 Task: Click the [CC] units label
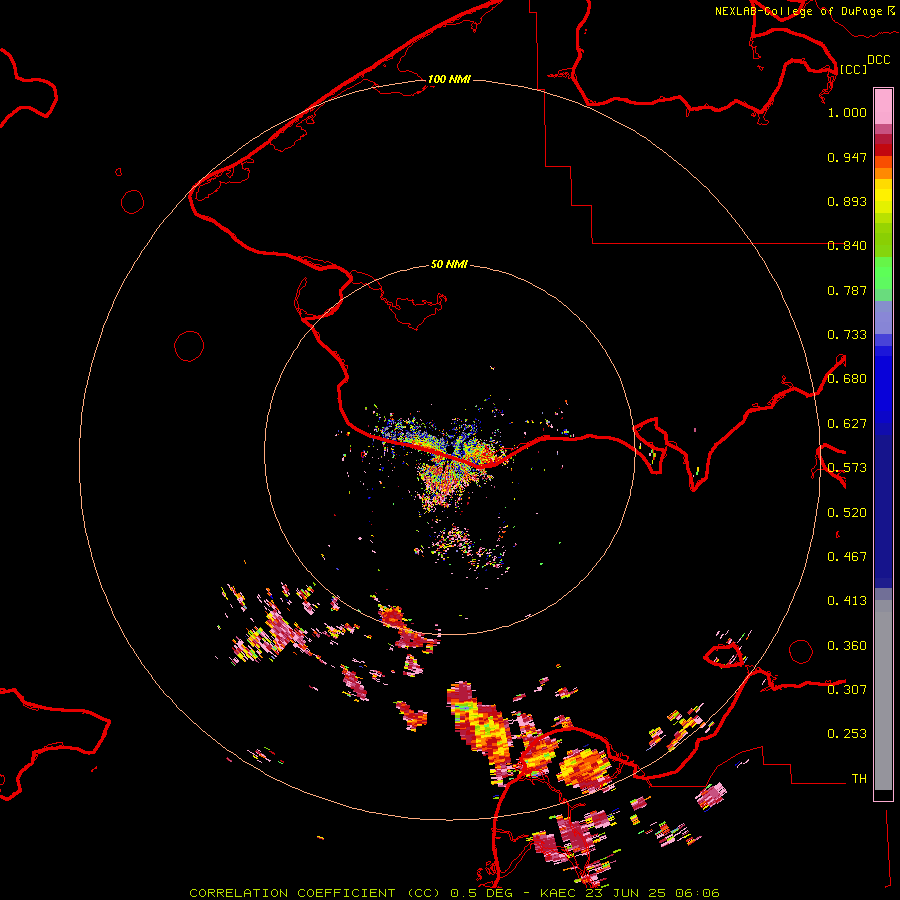click(x=853, y=69)
